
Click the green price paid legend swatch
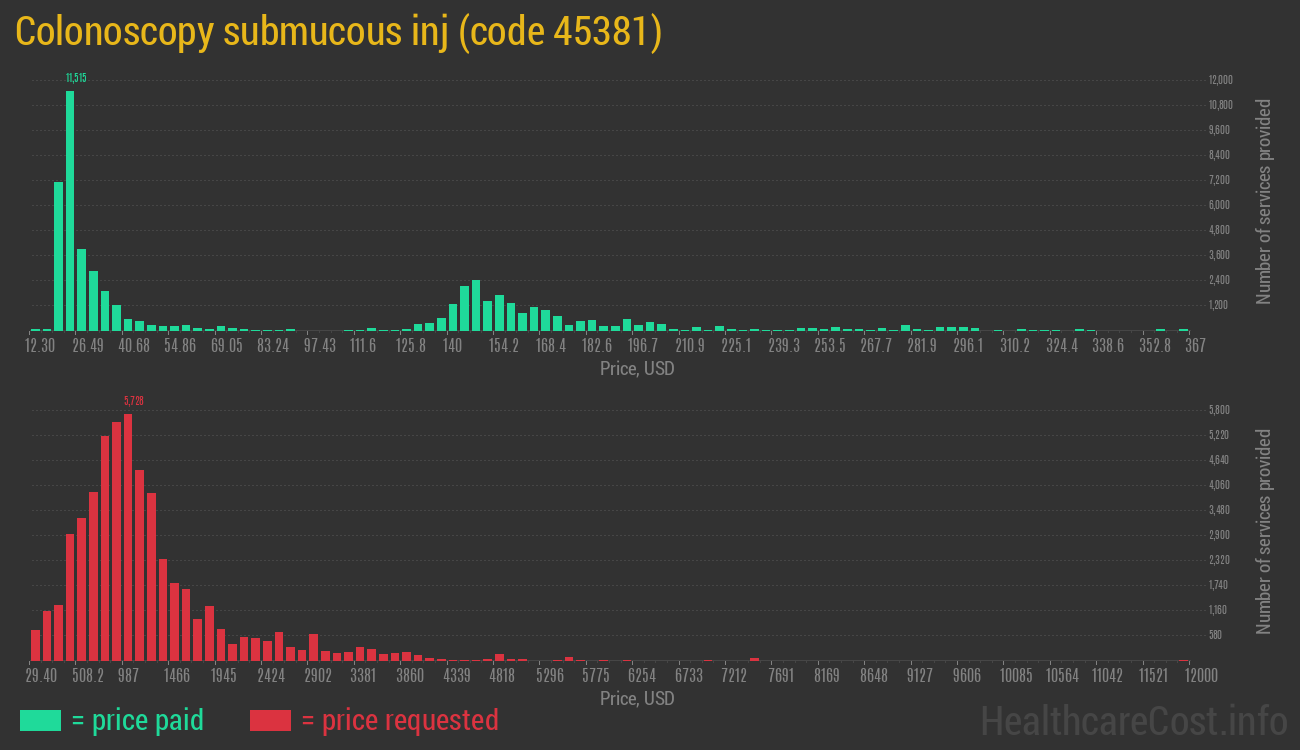[x=40, y=720]
